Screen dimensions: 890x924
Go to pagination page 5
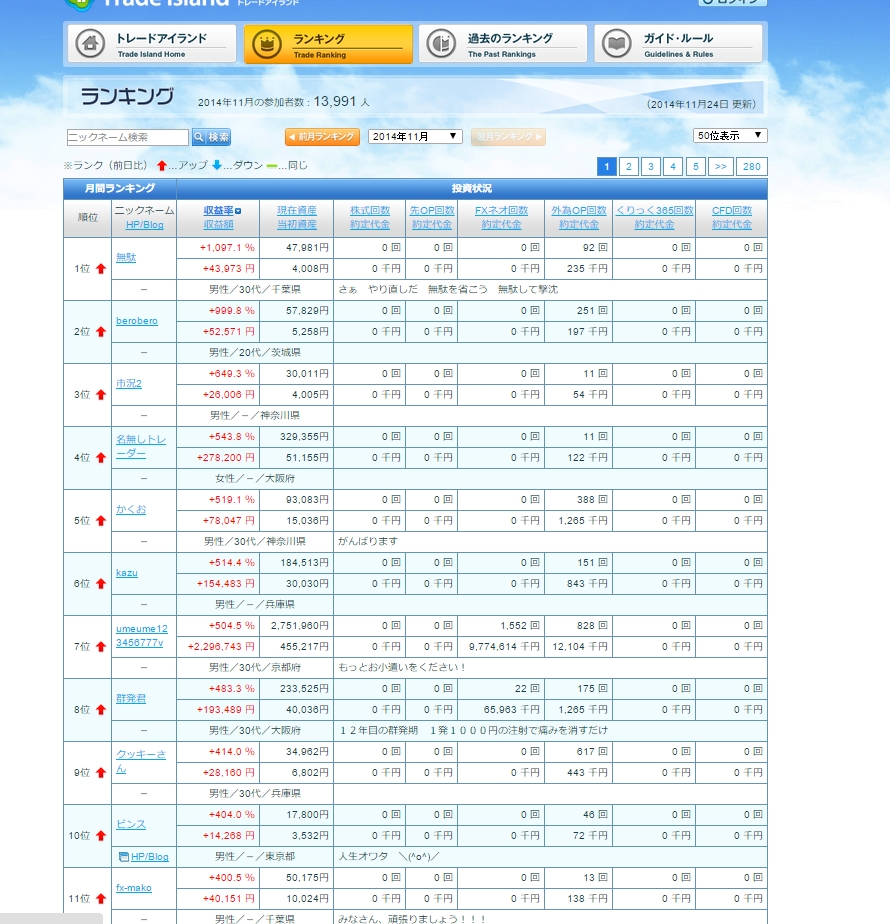(695, 166)
